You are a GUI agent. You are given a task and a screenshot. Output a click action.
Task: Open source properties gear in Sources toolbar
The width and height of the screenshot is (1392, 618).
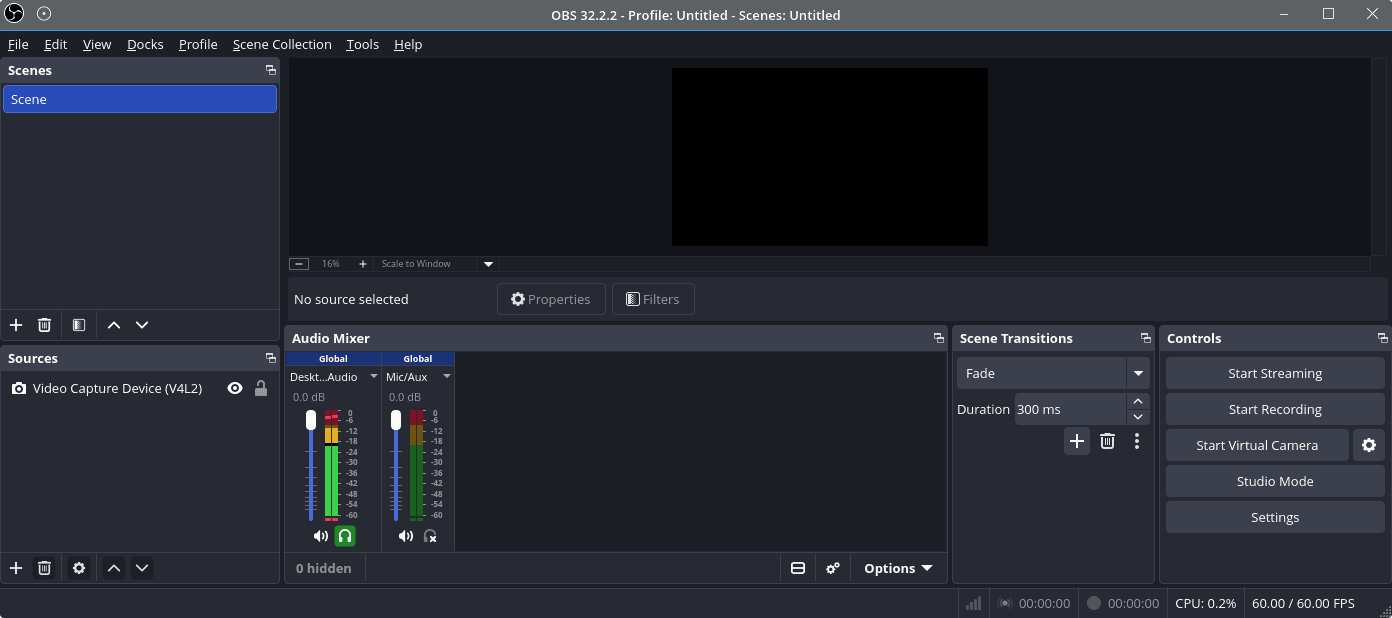pos(79,568)
